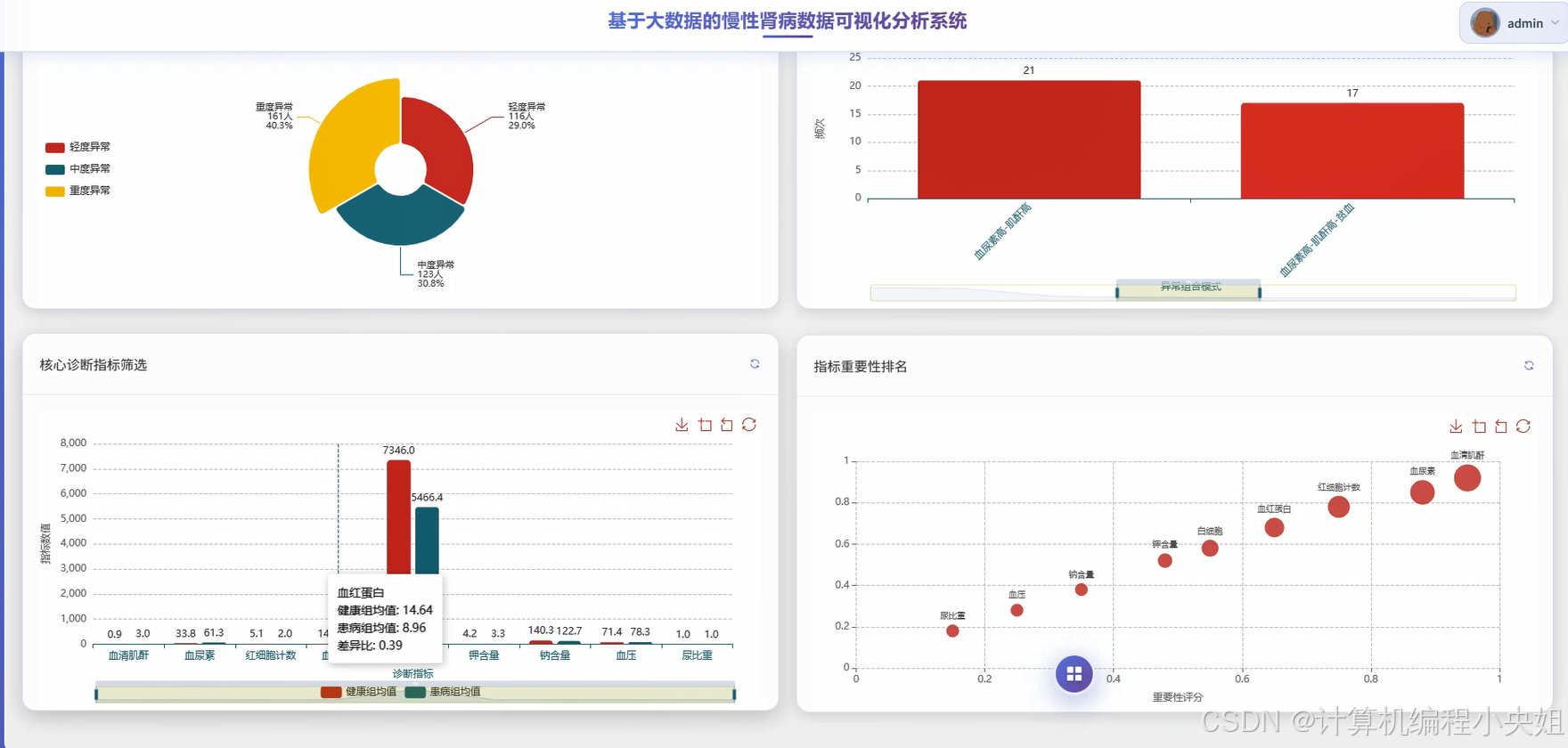Restore the 核心诊断指标筛选 chart via toolbox
The image size is (1568, 748).
pos(749,425)
